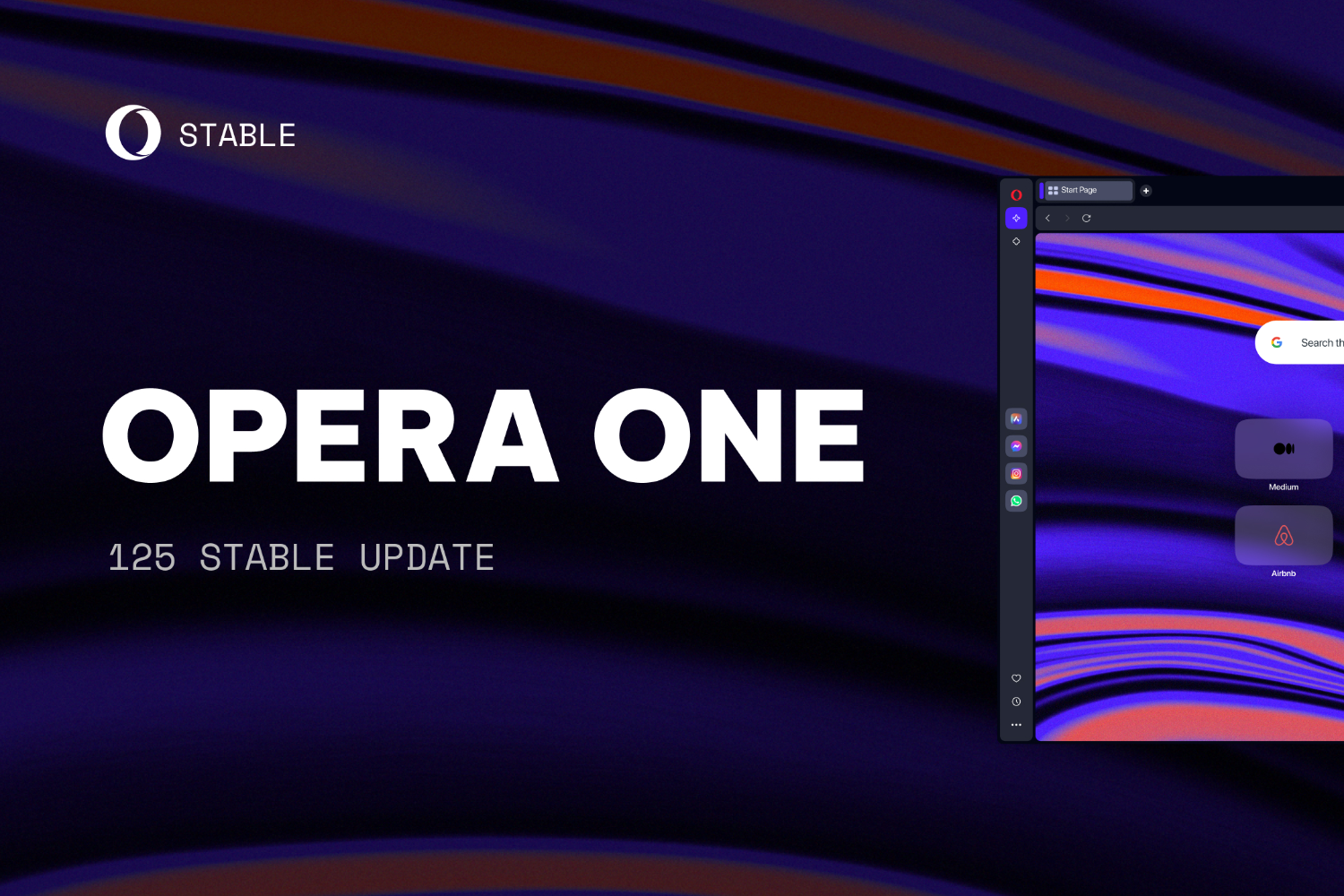Image resolution: width=1344 pixels, height=896 pixels.
Task: Open history clock icon in sidebar
Action: click(1016, 702)
